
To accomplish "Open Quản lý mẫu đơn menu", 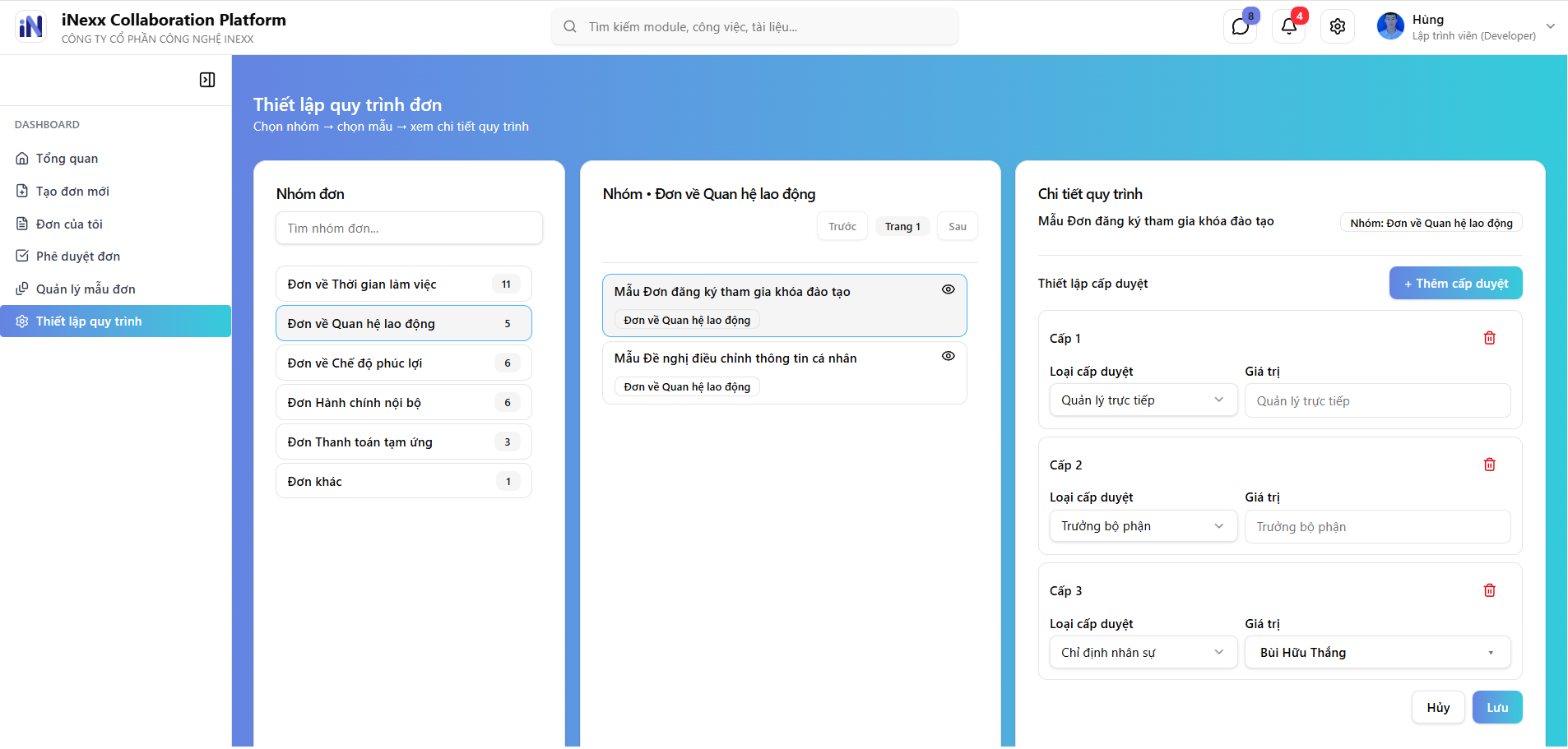I will coord(86,289).
